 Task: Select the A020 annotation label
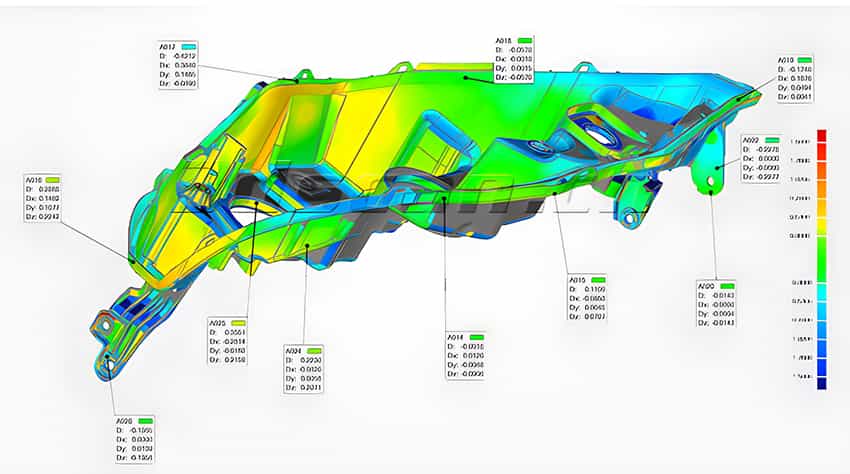(x=715, y=304)
